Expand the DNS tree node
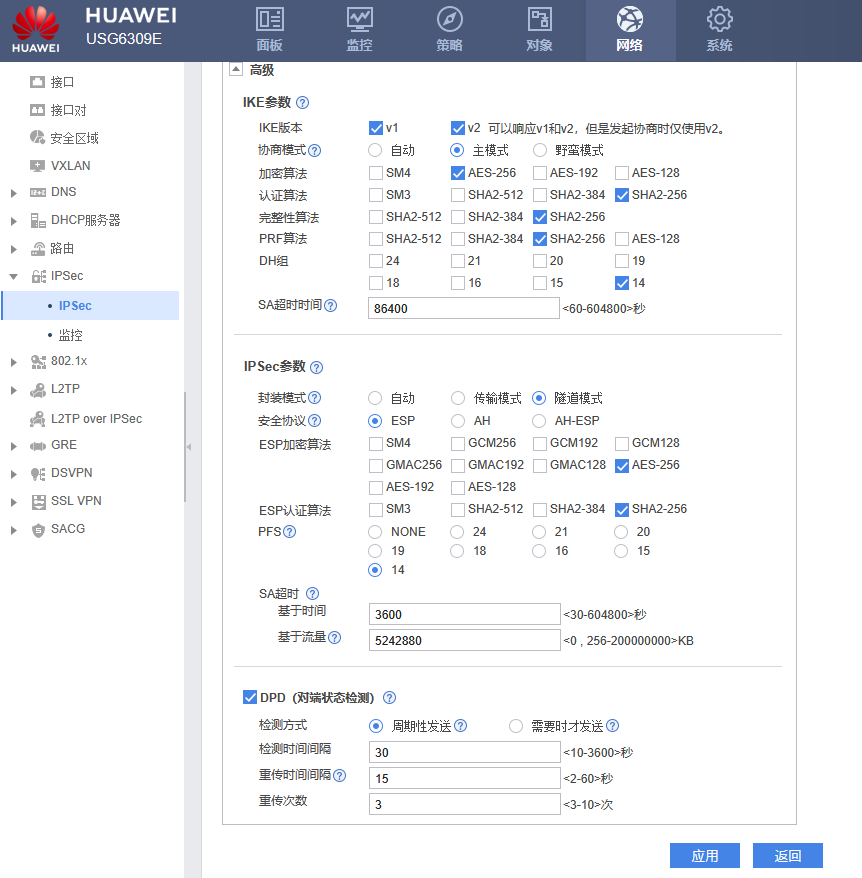862x878 pixels. [14, 192]
